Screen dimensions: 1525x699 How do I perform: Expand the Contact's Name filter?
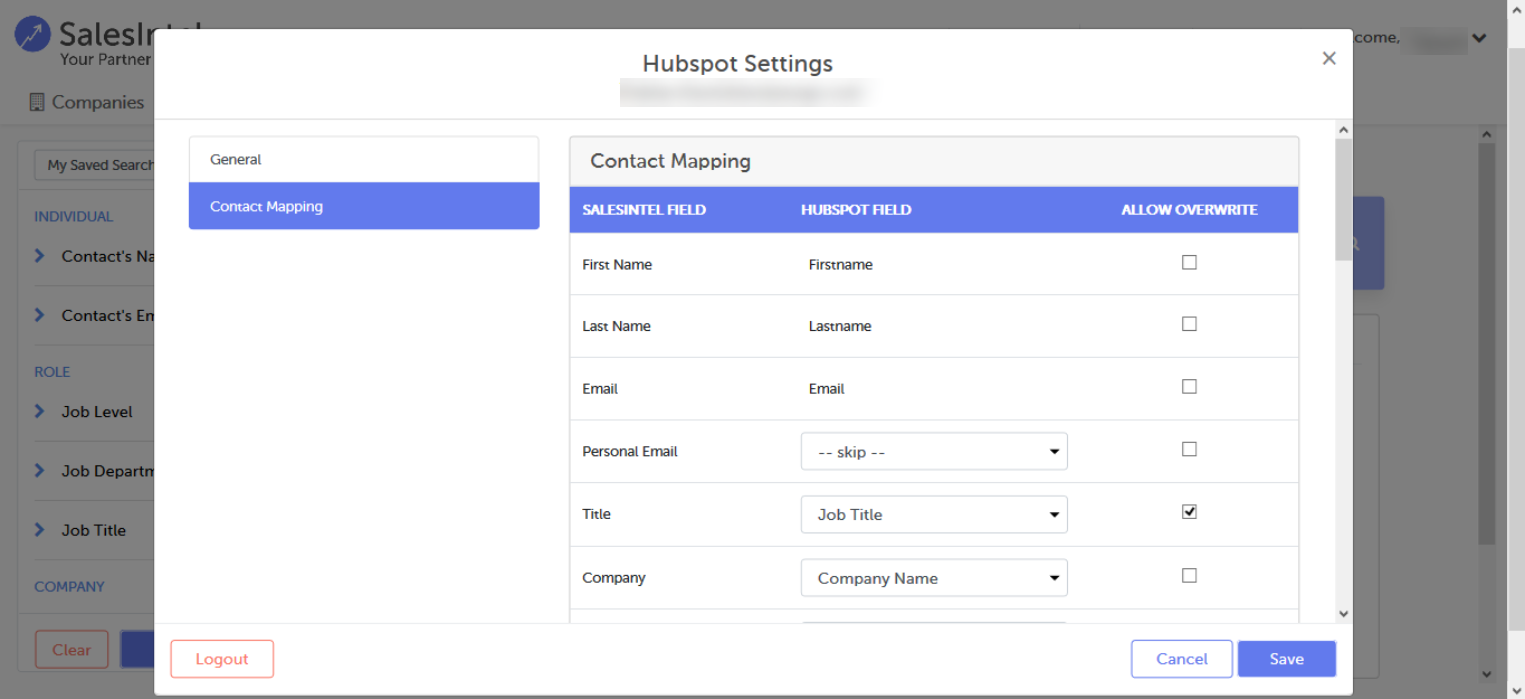coord(40,256)
